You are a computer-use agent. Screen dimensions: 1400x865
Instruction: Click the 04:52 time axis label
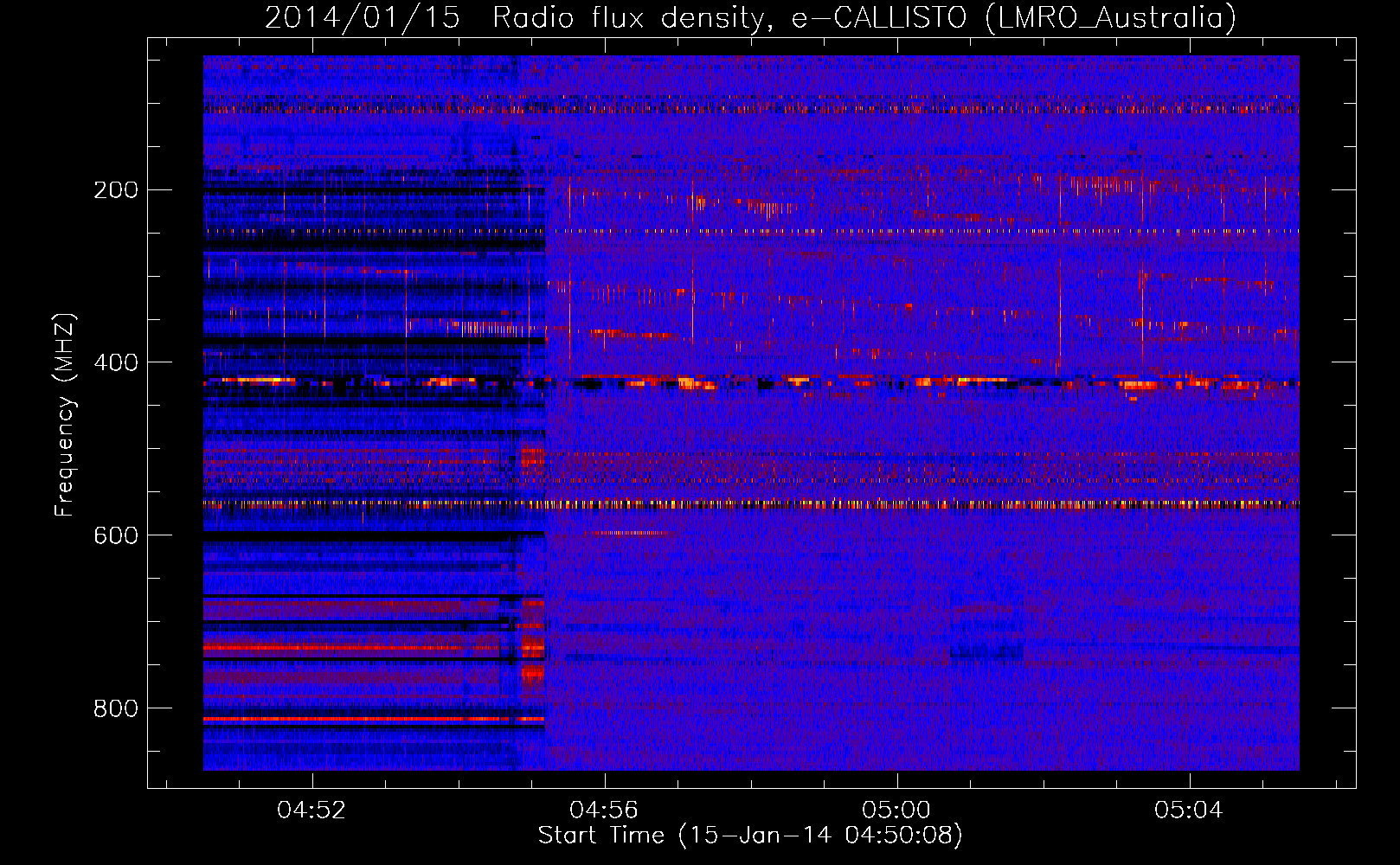tap(311, 811)
